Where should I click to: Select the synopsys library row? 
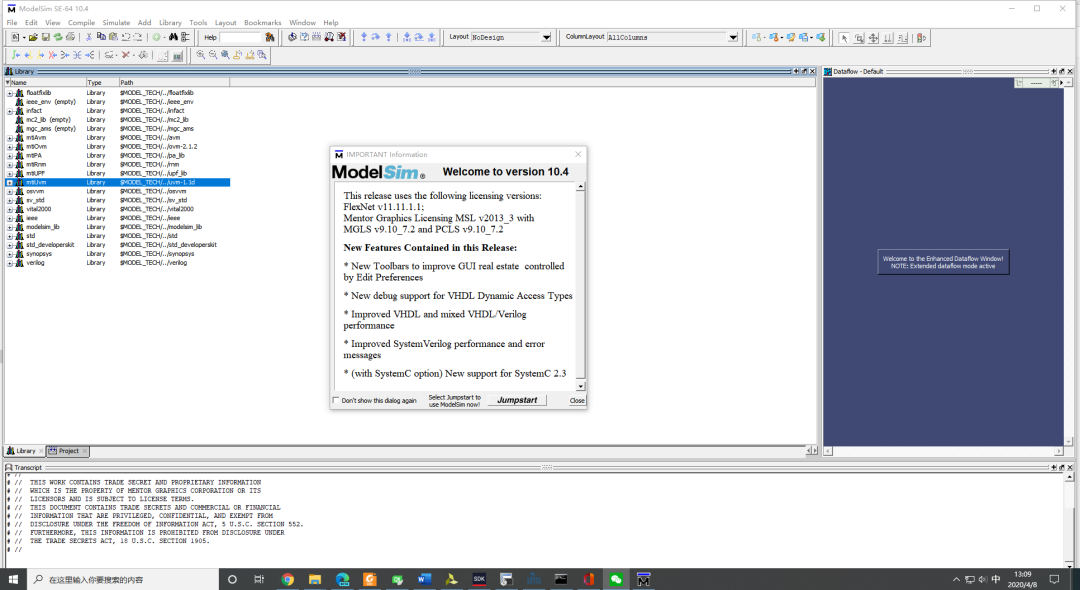tap(117, 254)
